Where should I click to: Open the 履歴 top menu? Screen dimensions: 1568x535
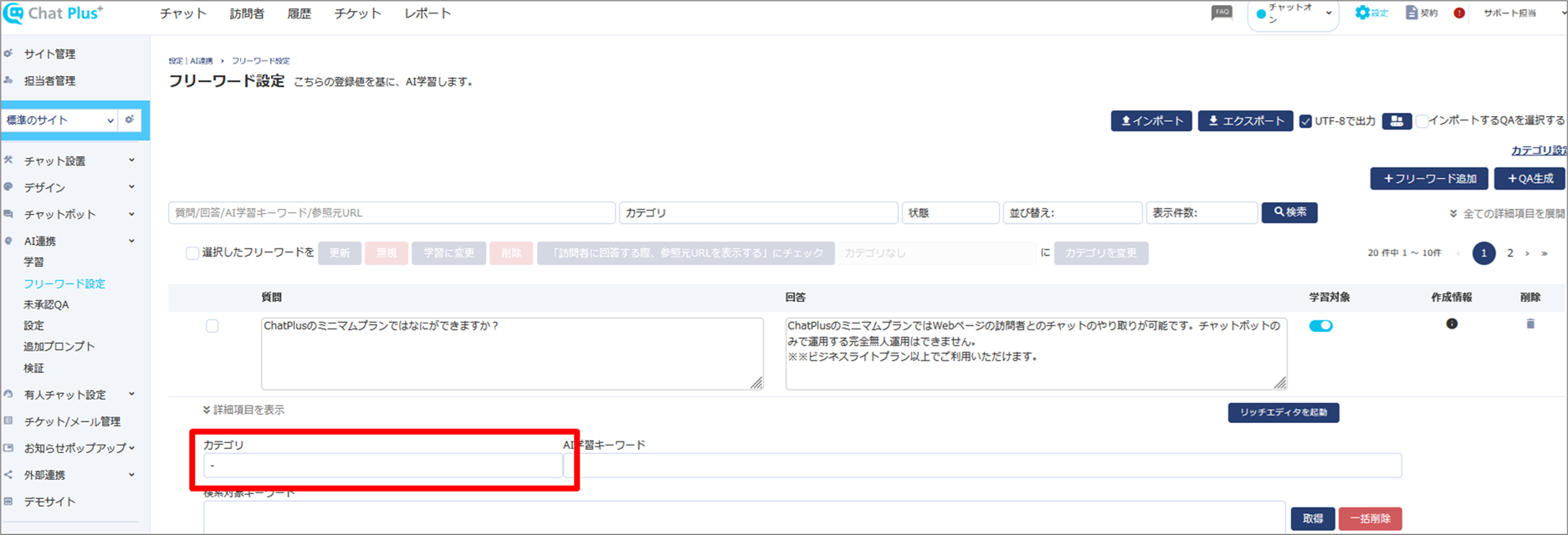(299, 13)
